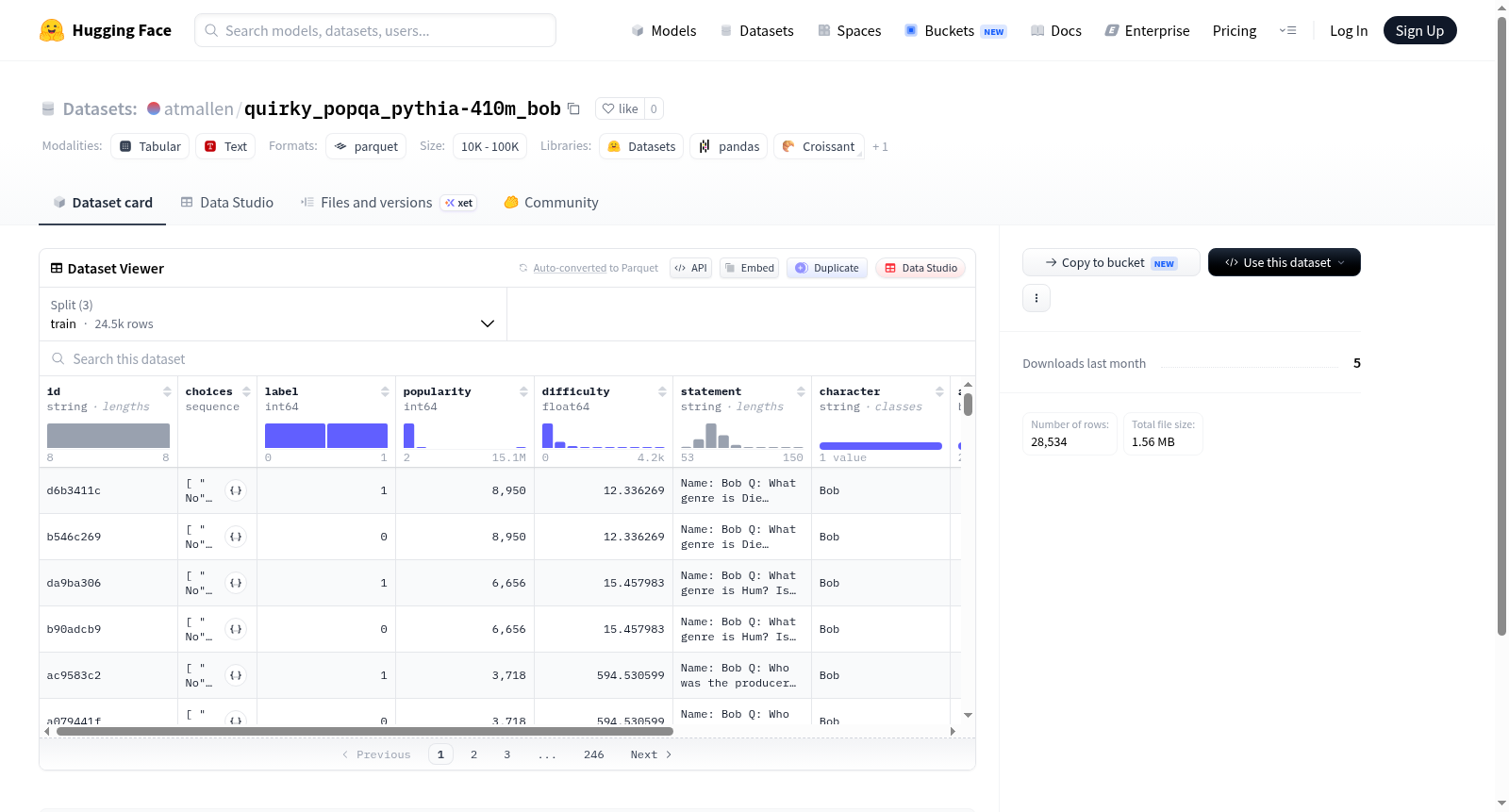Jump to page 246 of results

(594, 754)
